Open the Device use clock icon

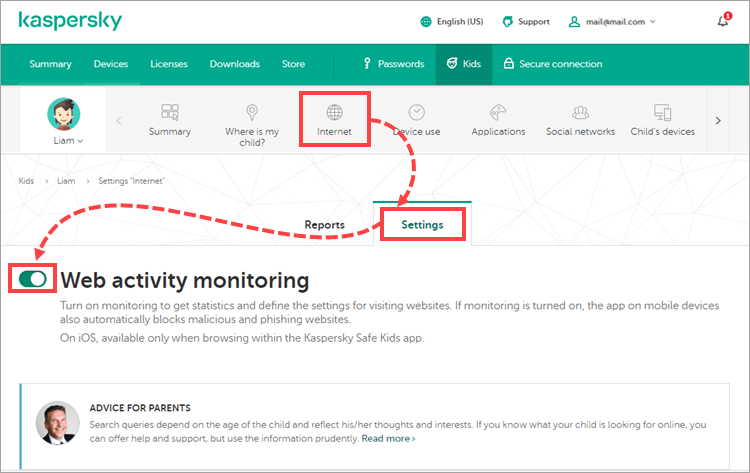(x=416, y=113)
